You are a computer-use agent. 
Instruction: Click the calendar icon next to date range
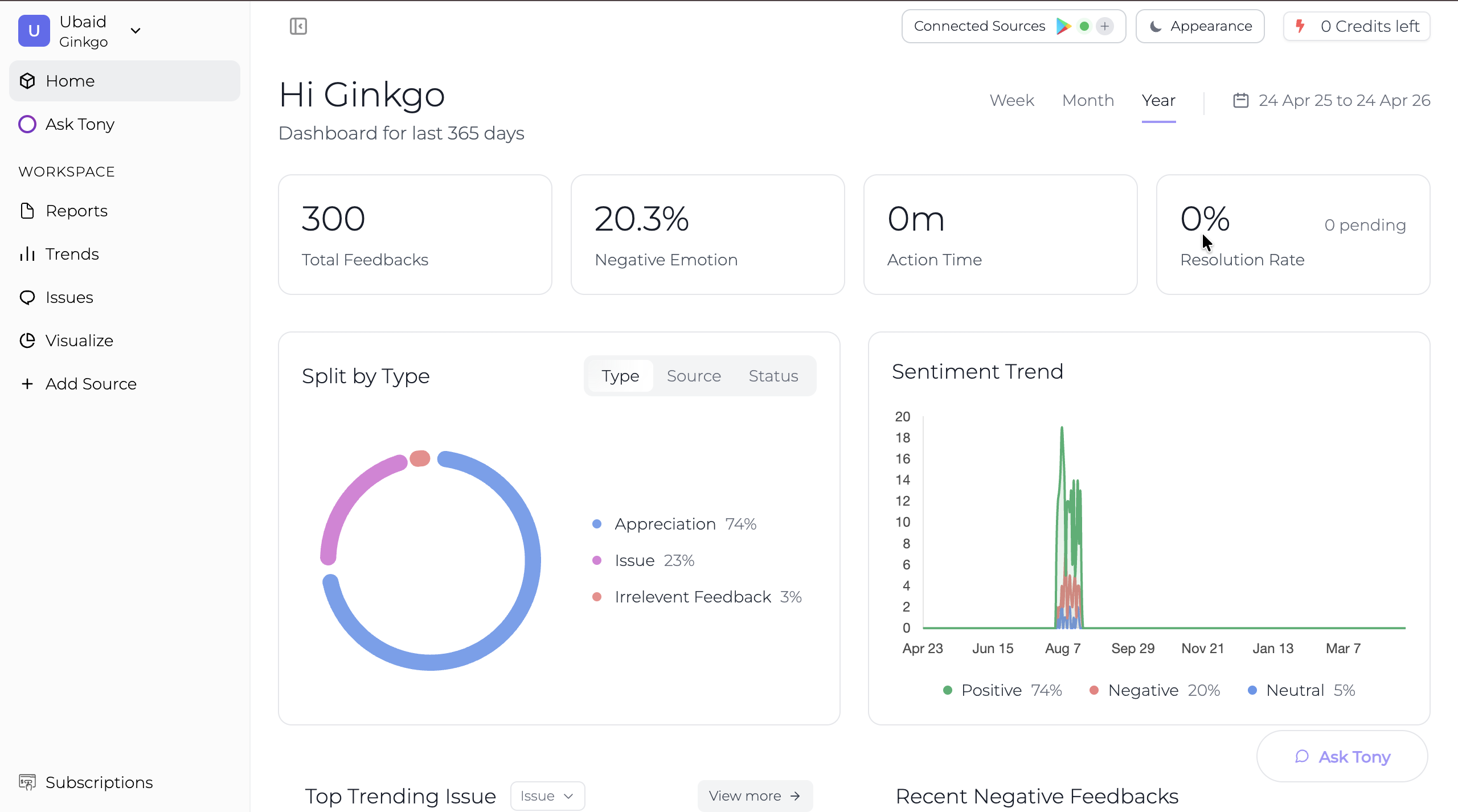(1240, 100)
